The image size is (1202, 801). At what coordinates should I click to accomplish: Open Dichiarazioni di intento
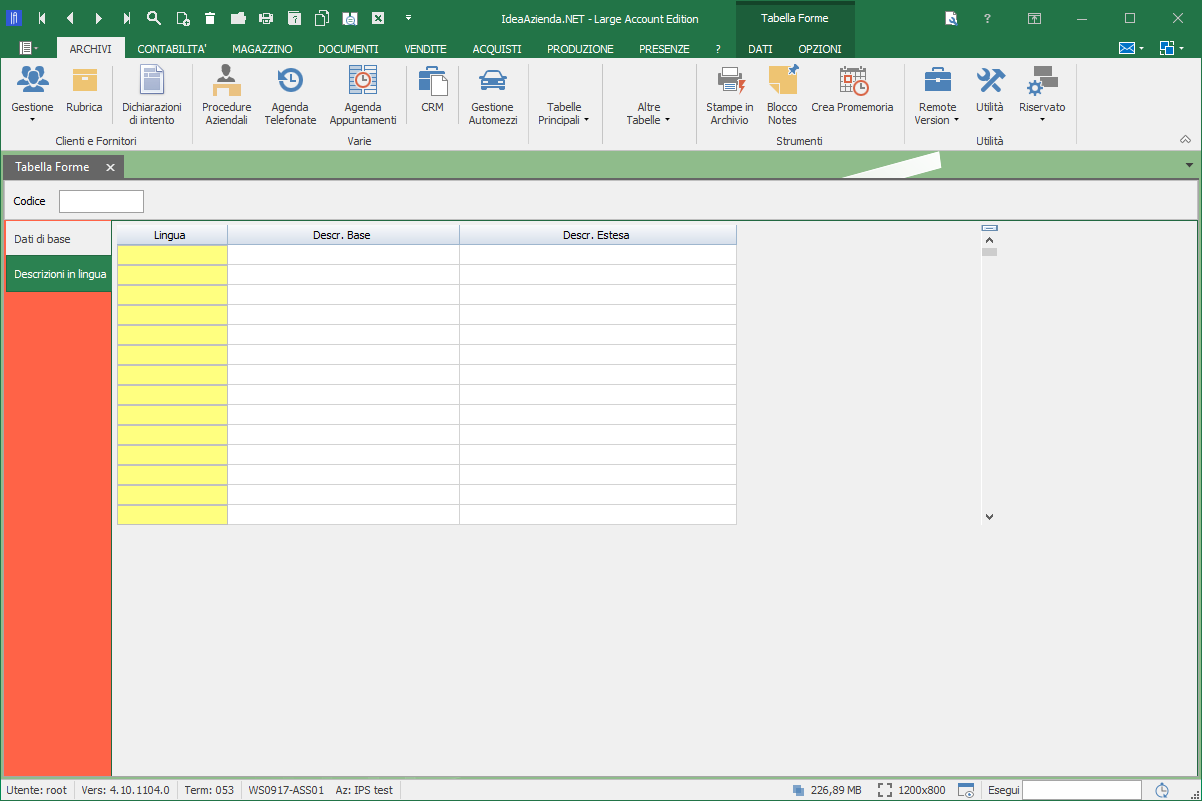tap(152, 95)
